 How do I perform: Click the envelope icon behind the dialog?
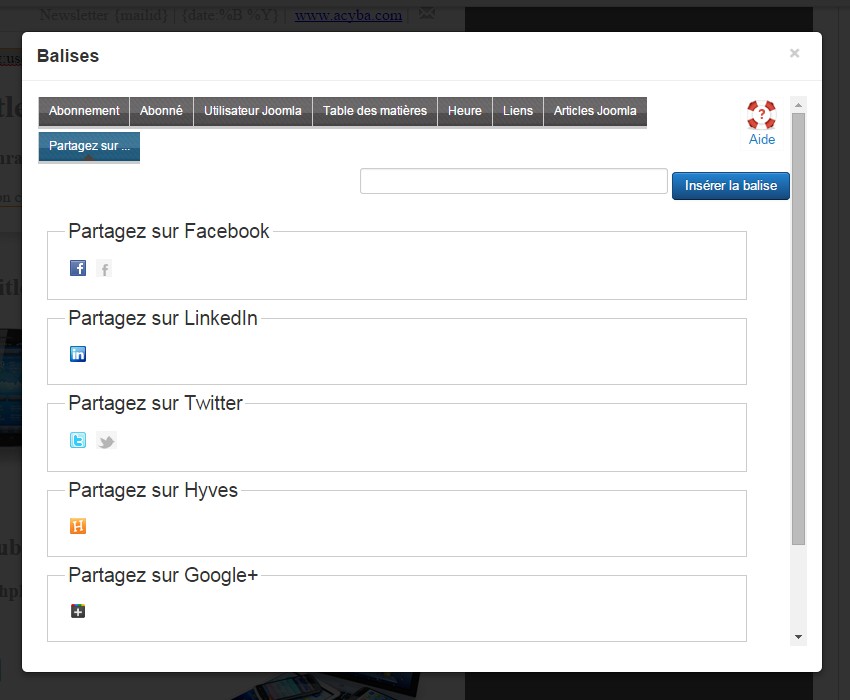(427, 12)
